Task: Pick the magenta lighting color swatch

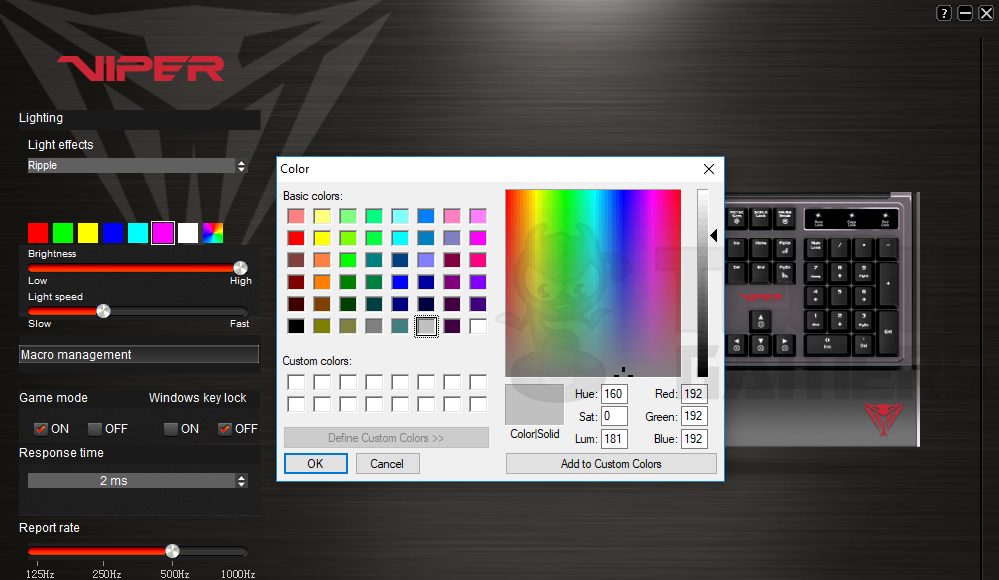Action: tap(163, 233)
